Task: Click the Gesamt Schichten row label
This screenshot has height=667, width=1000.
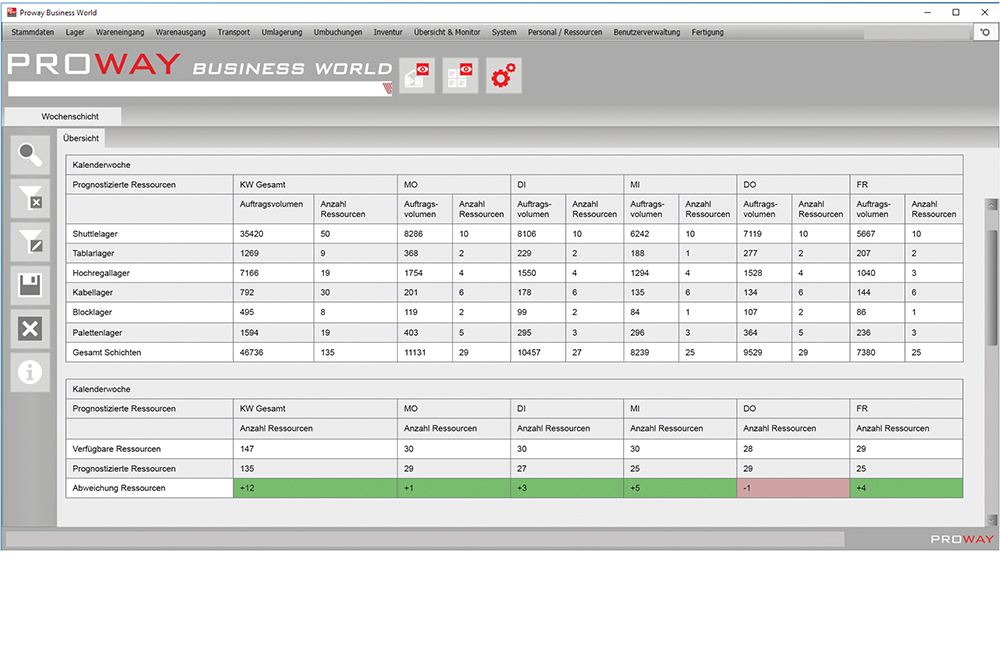Action: coord(107,353)
